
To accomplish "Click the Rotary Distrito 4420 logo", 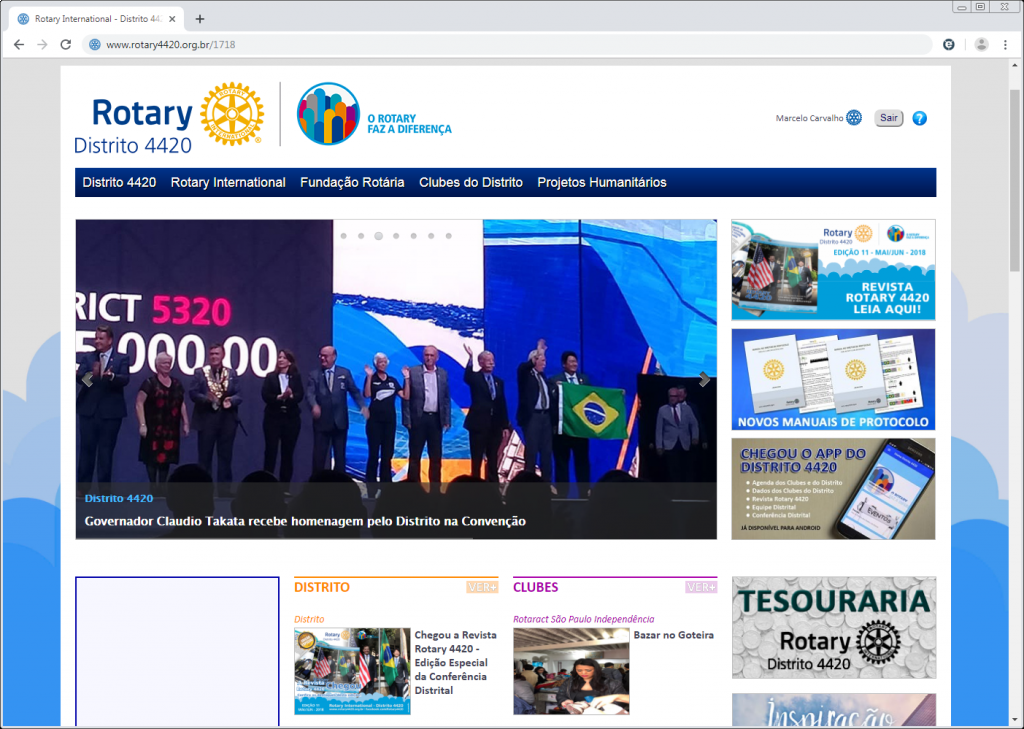I will click(x=169, y=117).
